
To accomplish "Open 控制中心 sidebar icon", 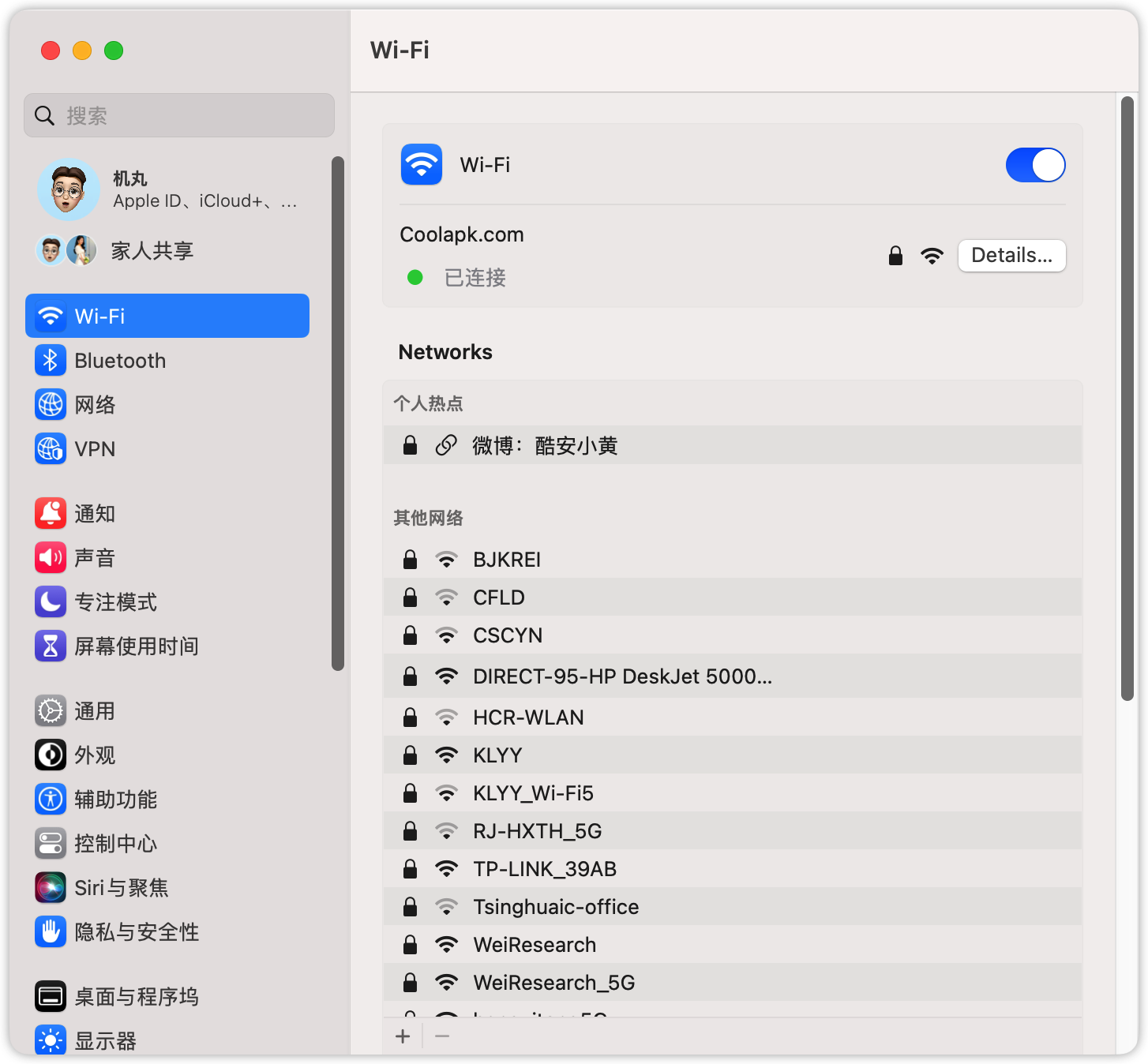I will (51, 844).
